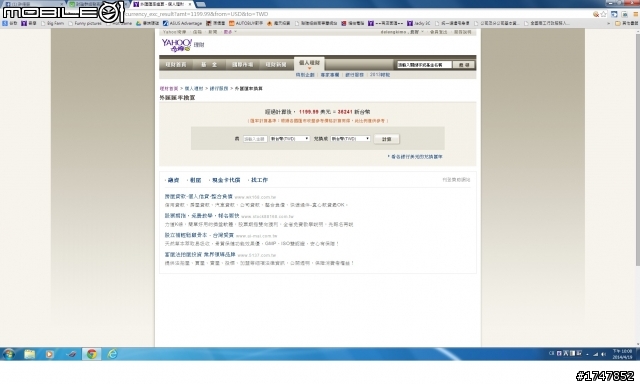Image resolution: width=640 pixels, height=384 pixels.
Task: Open the 看各銀行美元兌兌換匯率 link
Action: (x=416, y=157)
